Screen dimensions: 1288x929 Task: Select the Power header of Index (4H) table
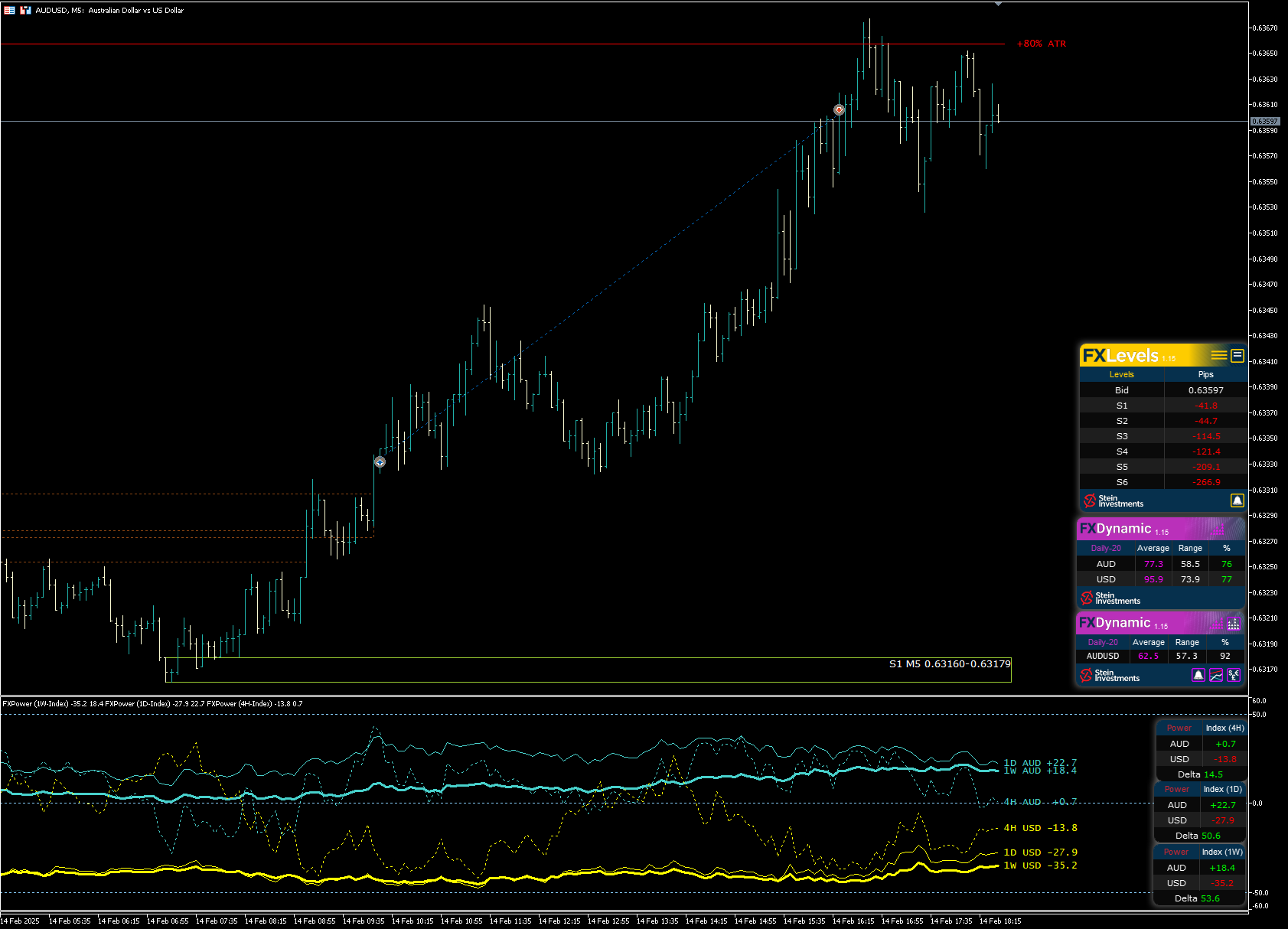point(1179,728)
